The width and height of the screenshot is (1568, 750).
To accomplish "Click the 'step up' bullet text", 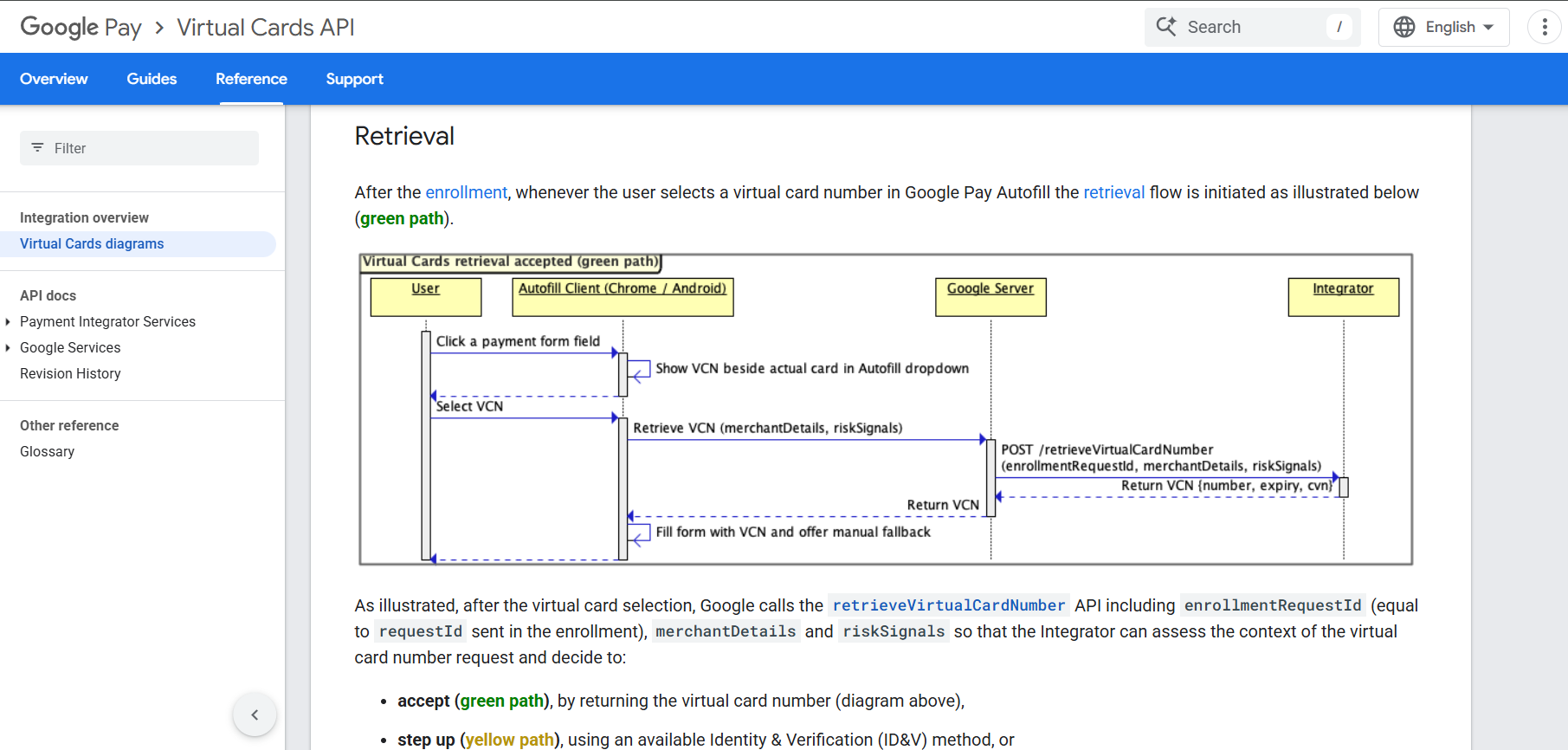I will pyautogui.click(x=426, y=740).
